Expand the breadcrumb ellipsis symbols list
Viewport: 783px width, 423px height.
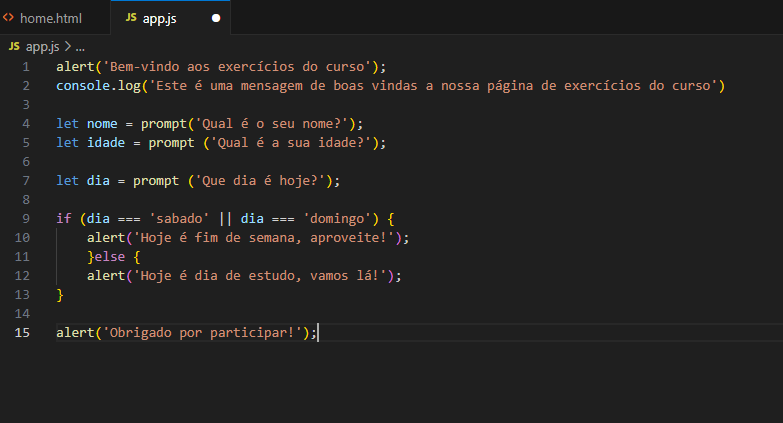(x=80, y=47)
